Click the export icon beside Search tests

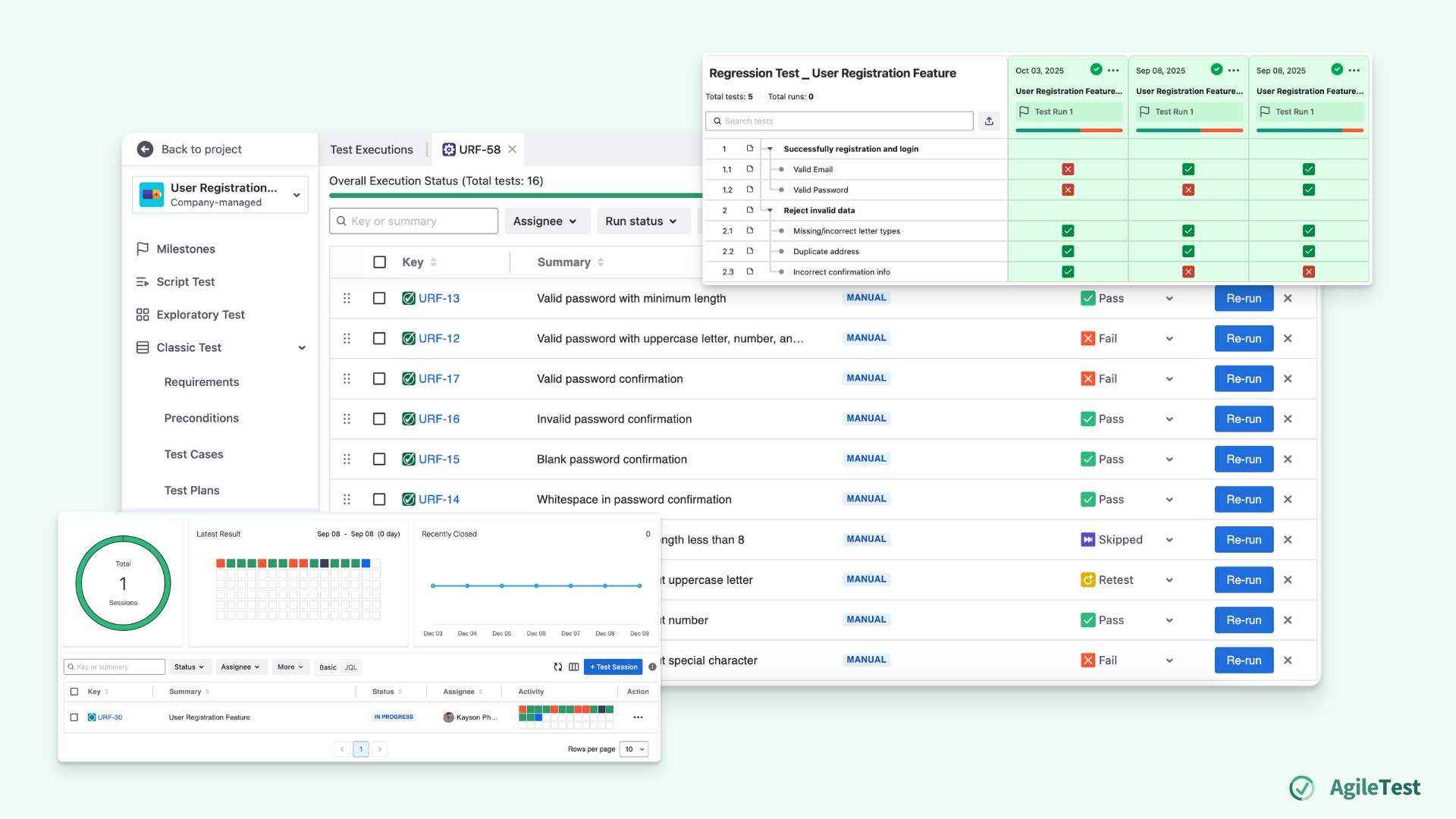click(x=989, y=121)
